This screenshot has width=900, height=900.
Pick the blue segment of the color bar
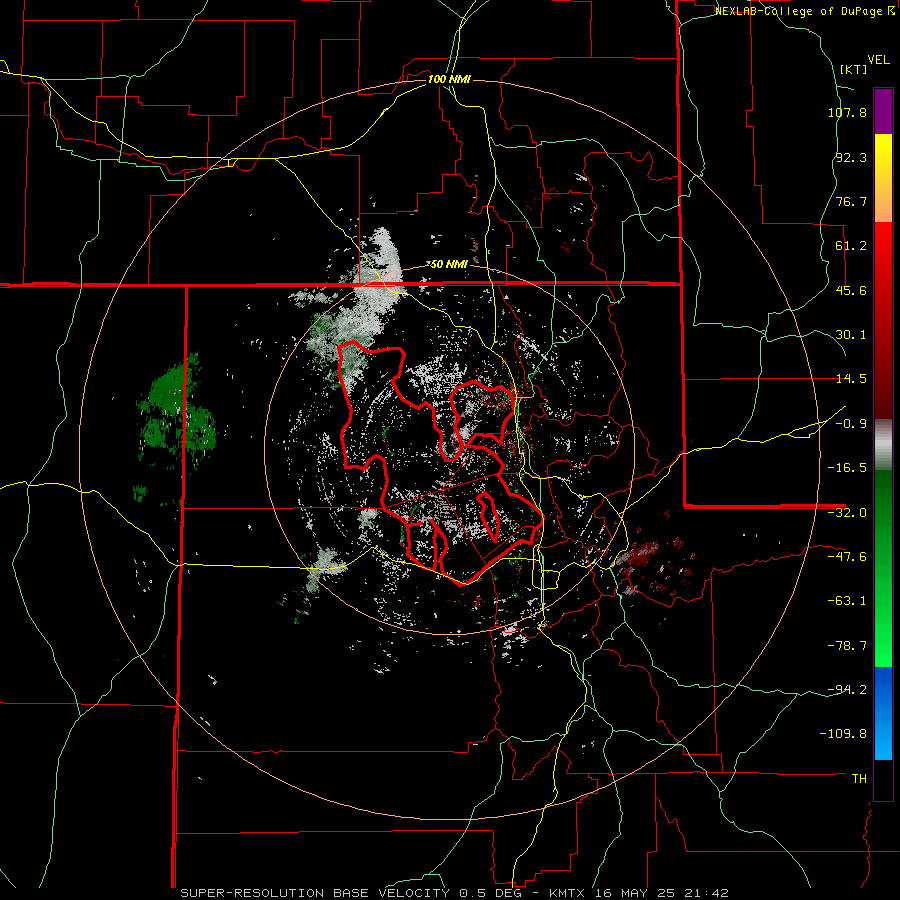[x=883, y=713]
